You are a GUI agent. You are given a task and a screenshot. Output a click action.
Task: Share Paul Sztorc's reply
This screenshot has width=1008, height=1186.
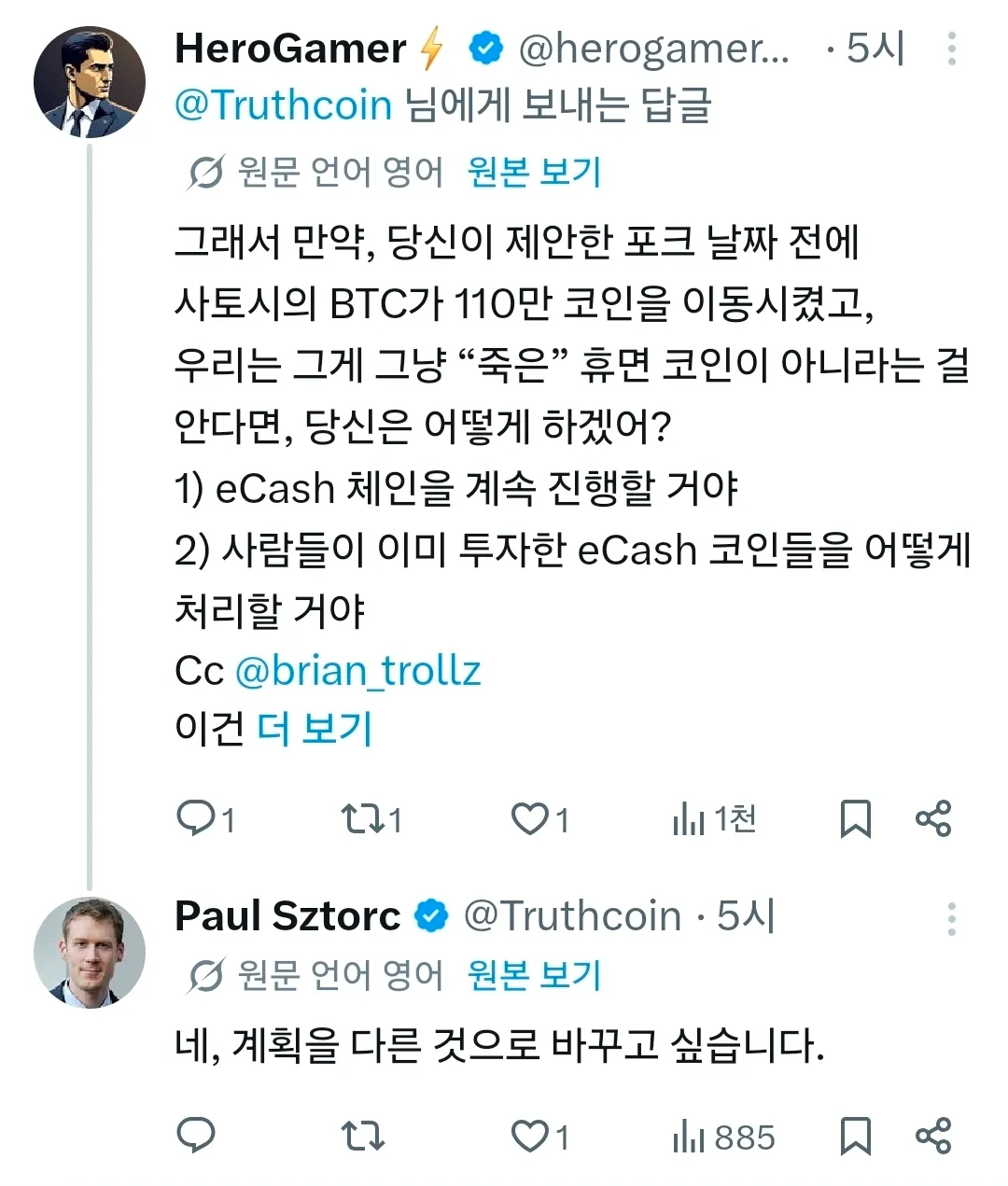click(933, 1136)
